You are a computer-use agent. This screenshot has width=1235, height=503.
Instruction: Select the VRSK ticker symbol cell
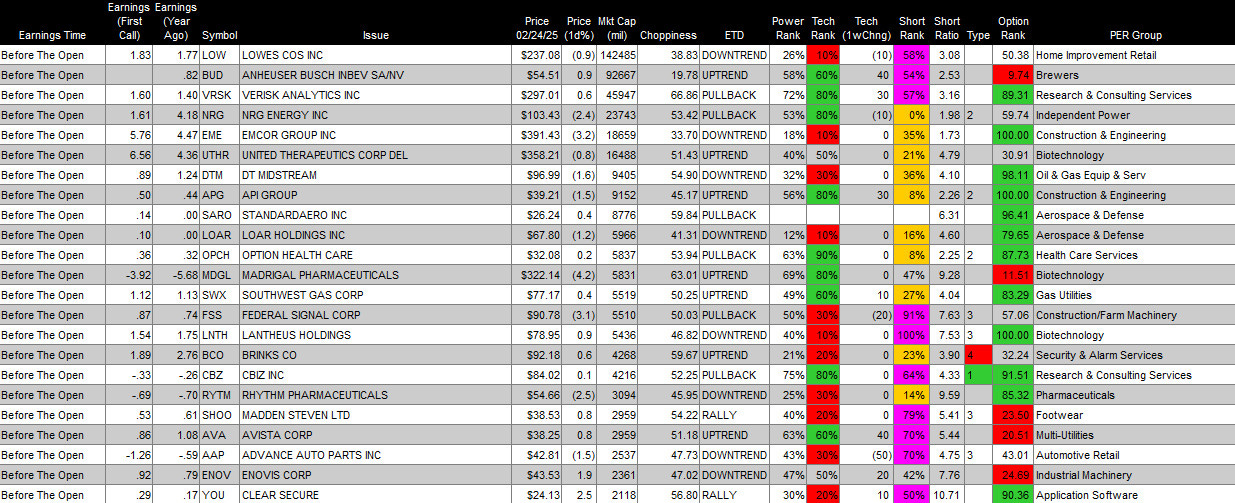coord(219,95)
